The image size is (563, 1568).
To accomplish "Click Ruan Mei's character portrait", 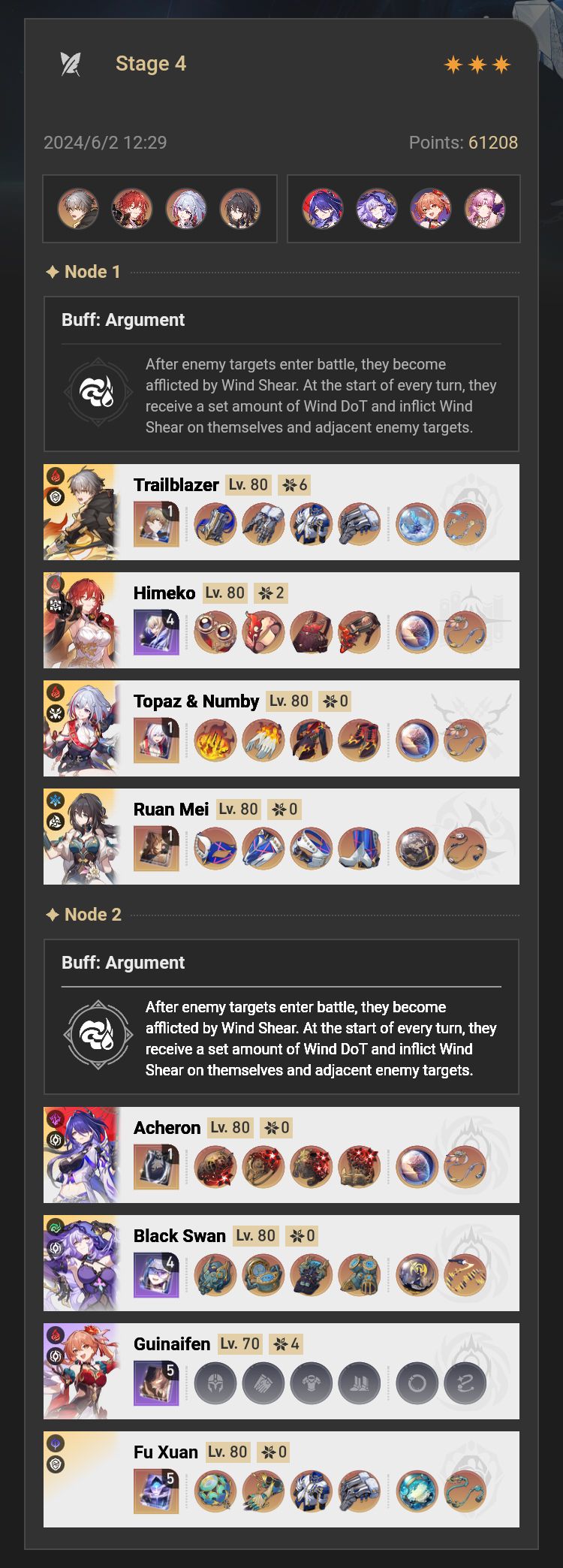I will coord(81,837).
